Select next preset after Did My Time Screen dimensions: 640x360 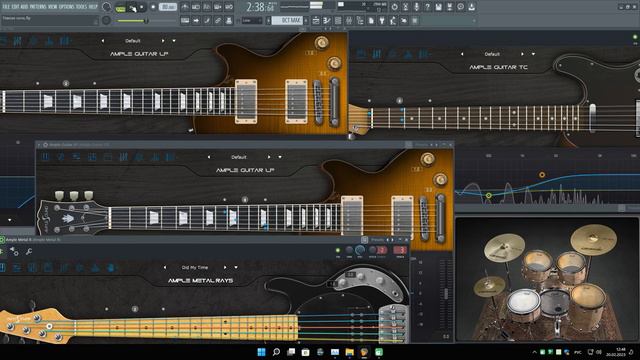225,267
